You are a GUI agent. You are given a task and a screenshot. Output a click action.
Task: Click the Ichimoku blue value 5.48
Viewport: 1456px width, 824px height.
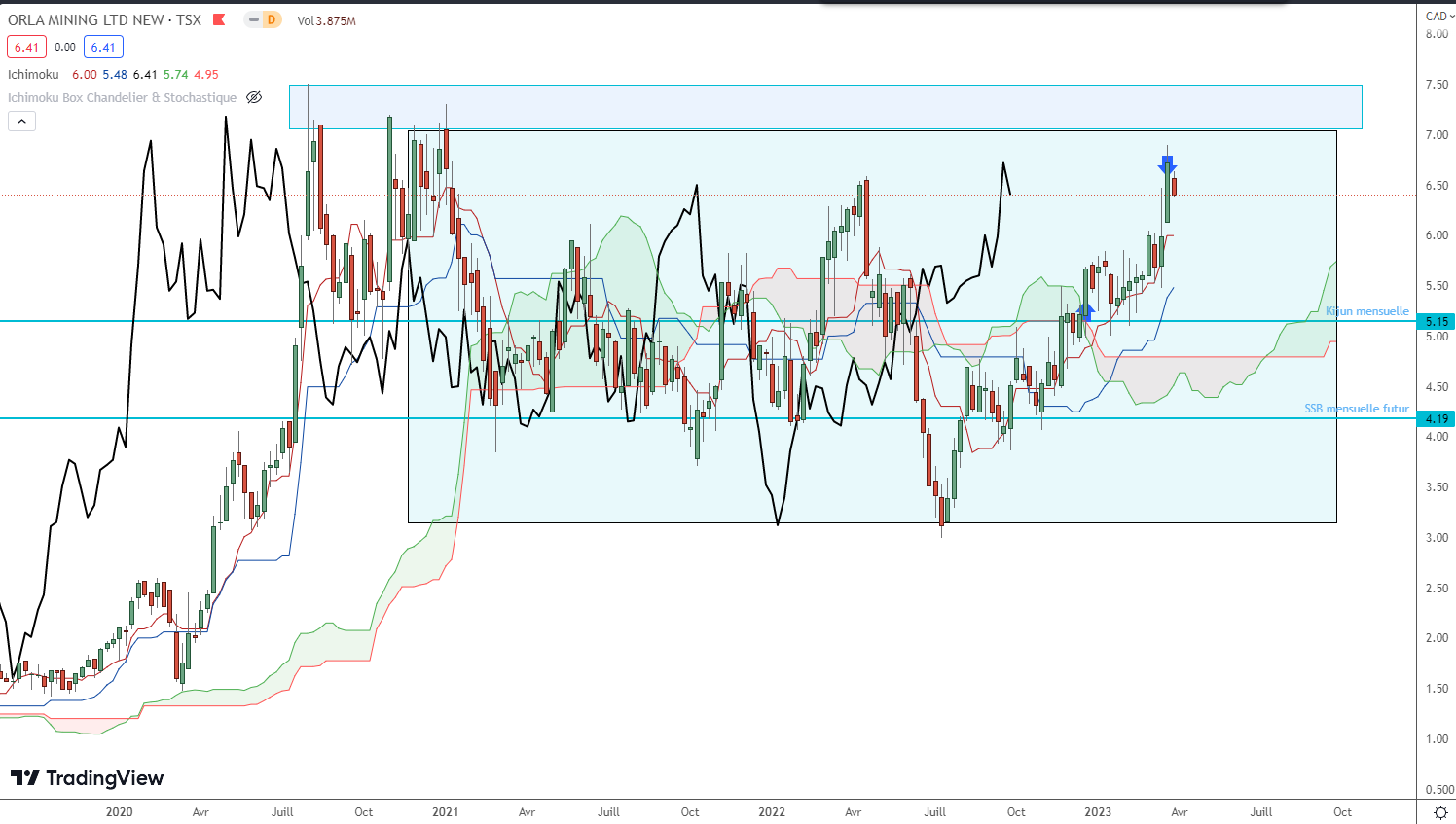(x=115, y=74)
